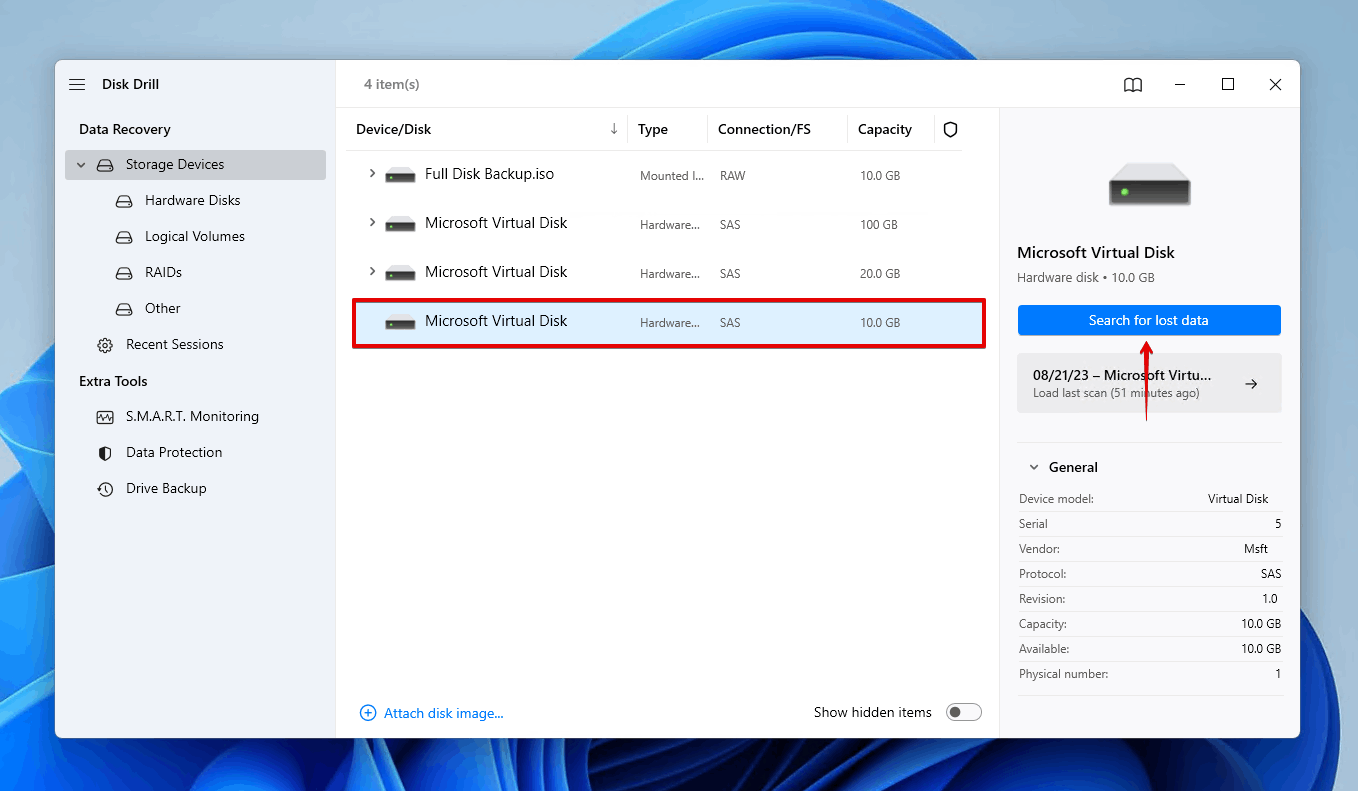Viewport: 1358px width, 791px height.
Task: Select Other category in sidebar
Action: 163,308
